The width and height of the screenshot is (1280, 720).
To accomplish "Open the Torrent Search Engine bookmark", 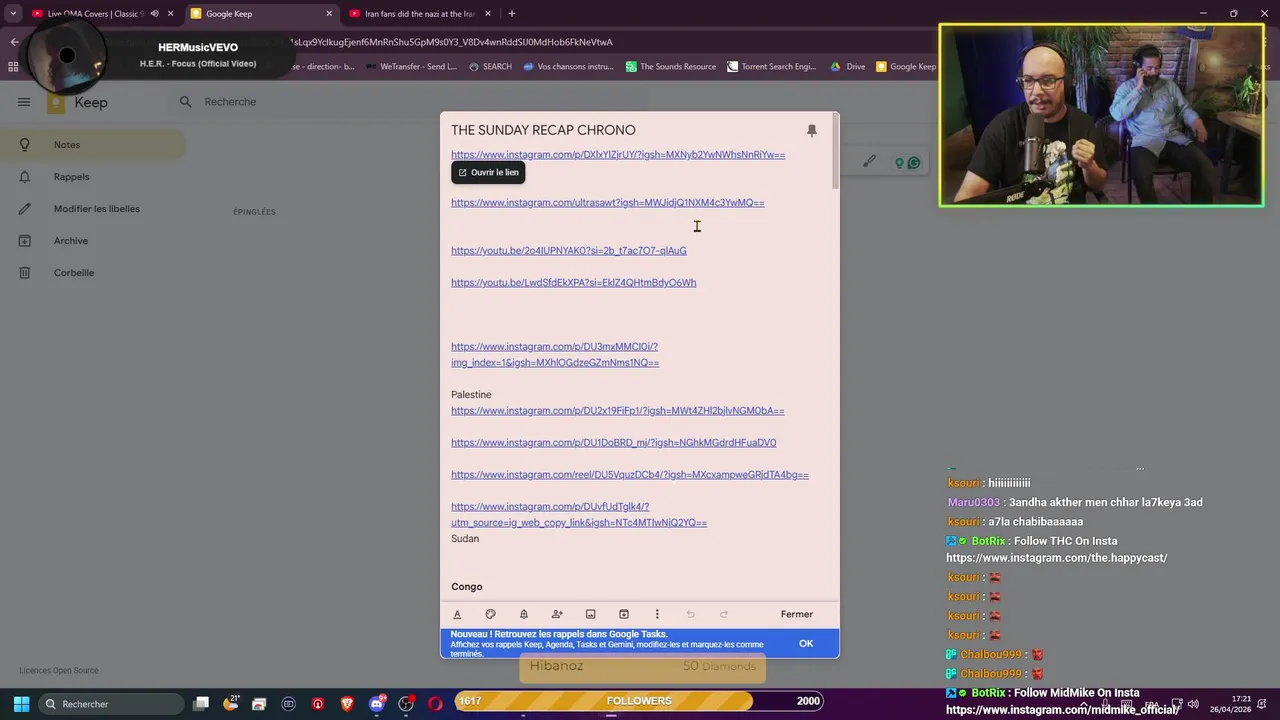I will pyautogui.click(x=772, y=67).
